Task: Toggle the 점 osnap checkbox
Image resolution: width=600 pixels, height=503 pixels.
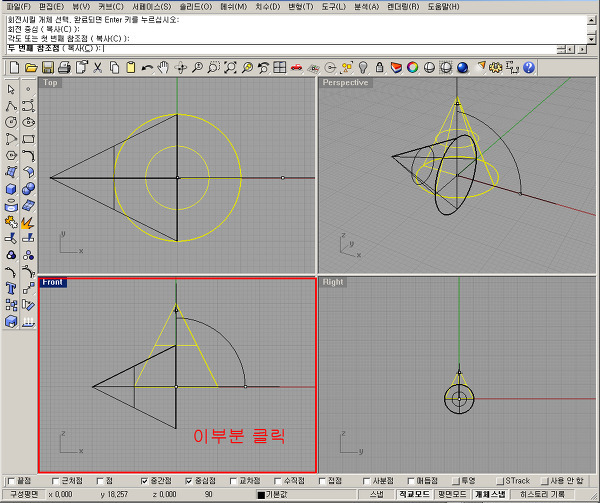Action: click(x=100, y=481)
